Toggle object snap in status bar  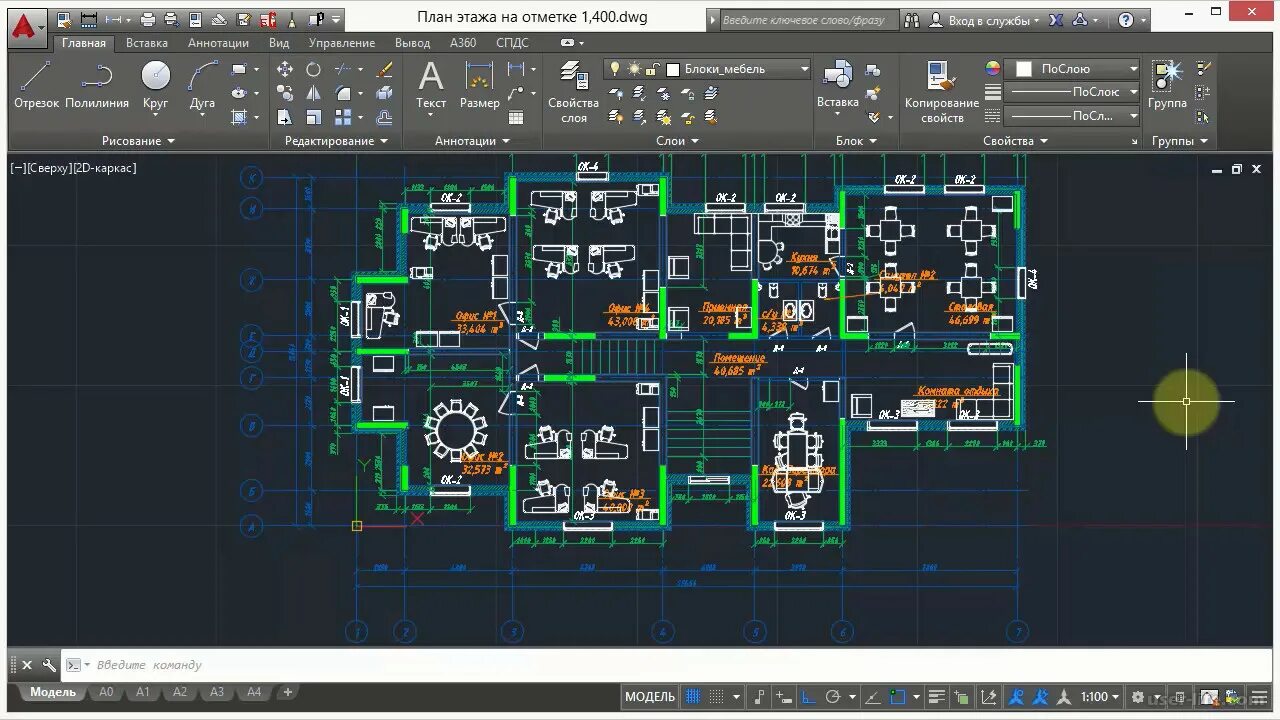[897, 697]
